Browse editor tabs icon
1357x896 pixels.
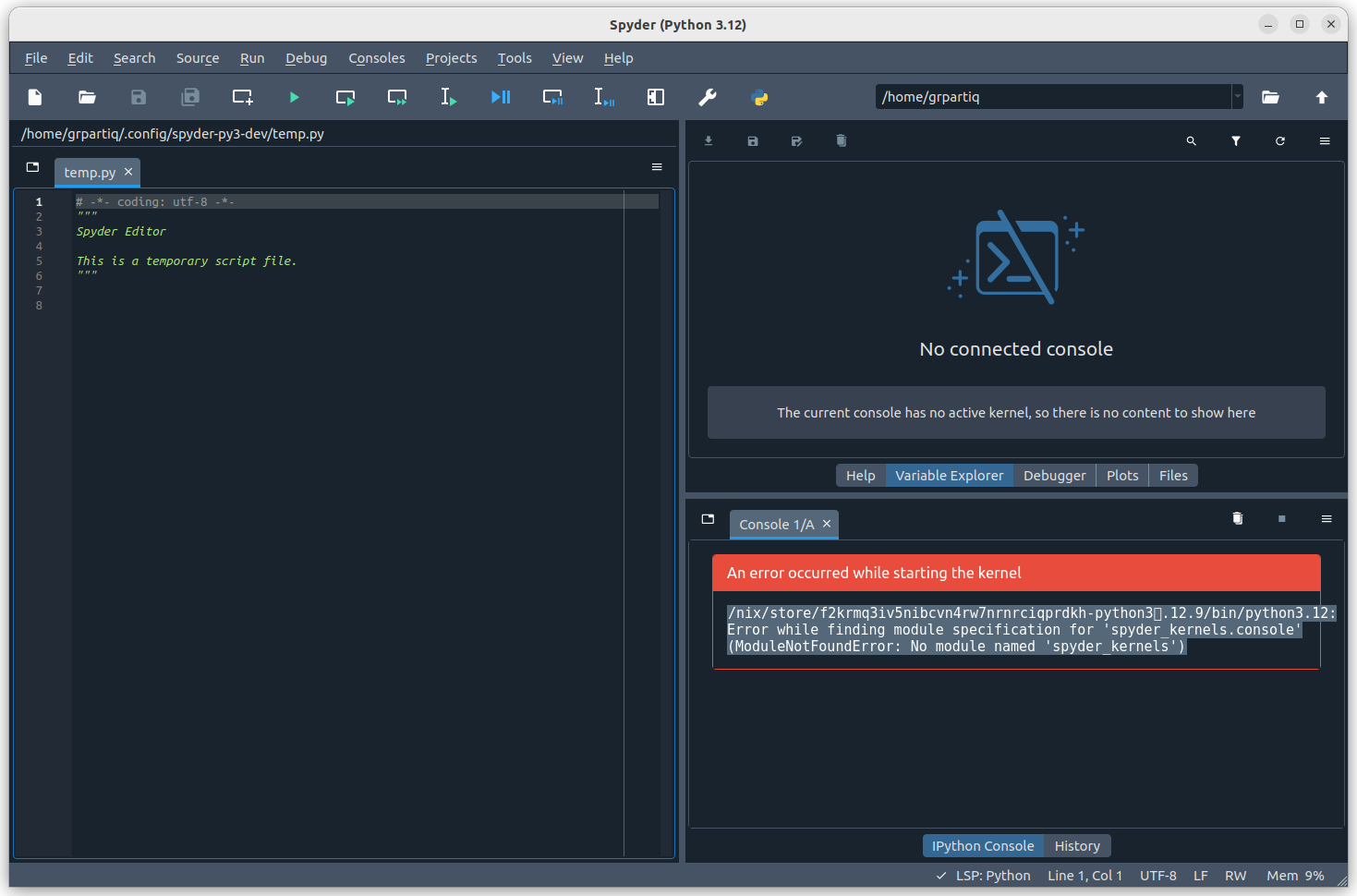pyautogui.click(x=33, y=167)
